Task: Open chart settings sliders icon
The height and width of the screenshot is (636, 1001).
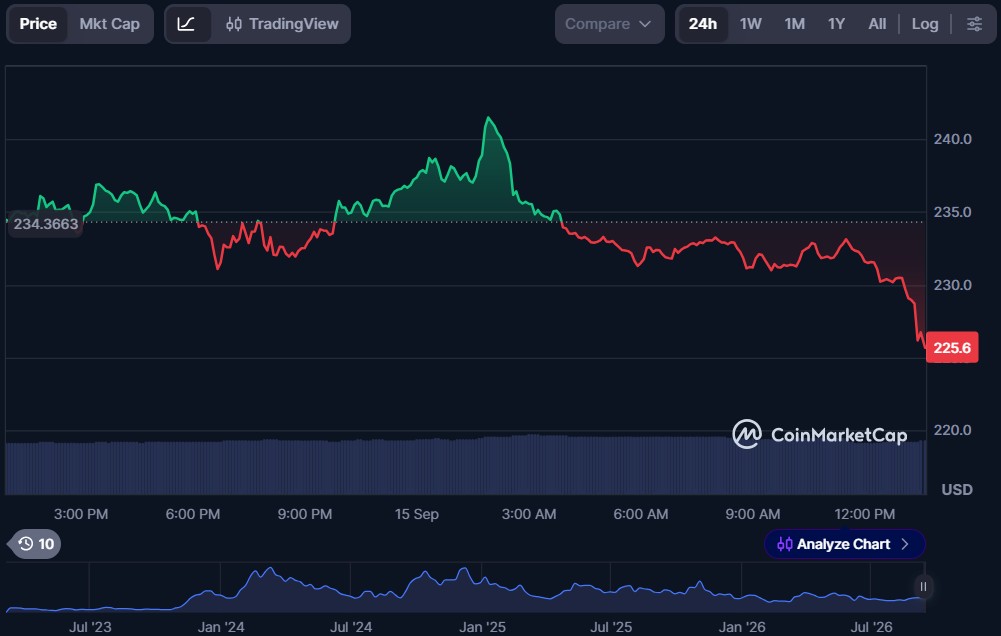Action: pyautogui.click(x=974, y=24)
